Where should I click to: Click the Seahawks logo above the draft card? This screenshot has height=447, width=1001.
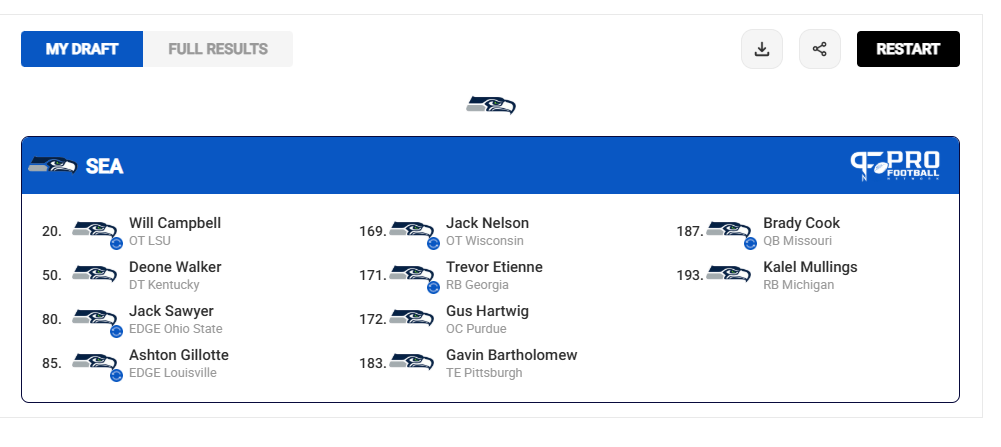point(491,105)
